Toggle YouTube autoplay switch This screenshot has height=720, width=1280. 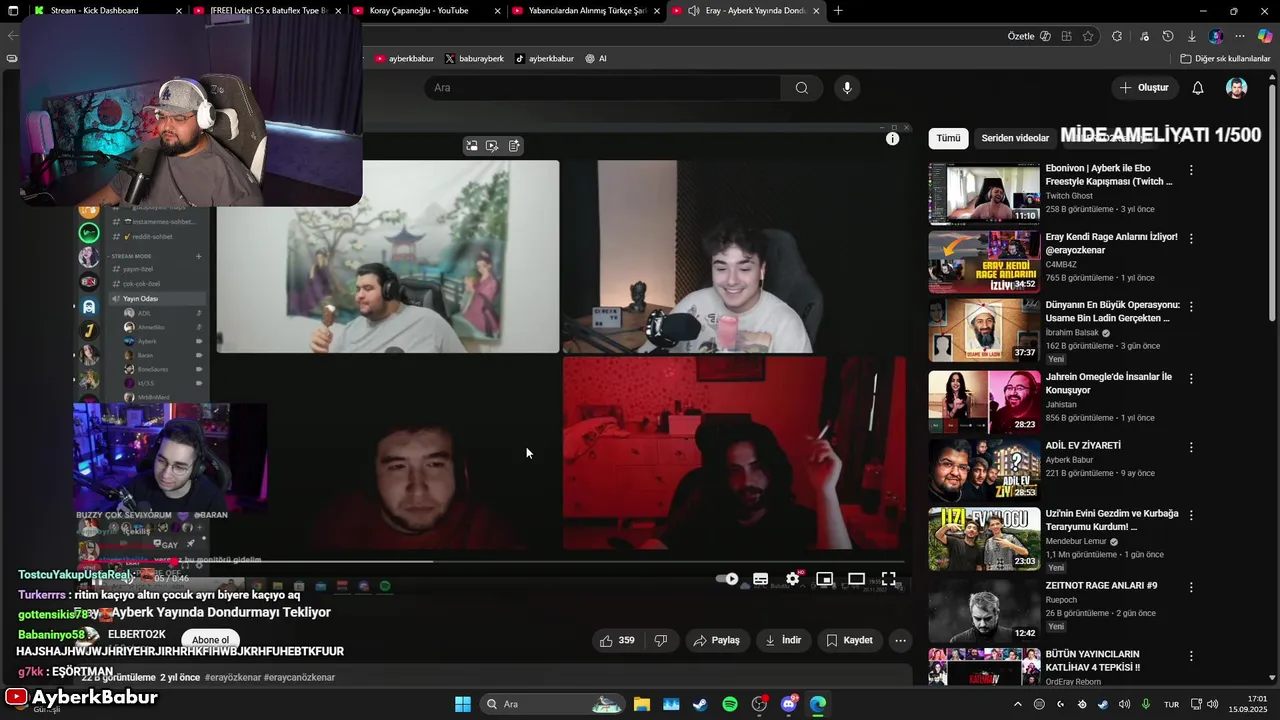[x=727, y=579]
